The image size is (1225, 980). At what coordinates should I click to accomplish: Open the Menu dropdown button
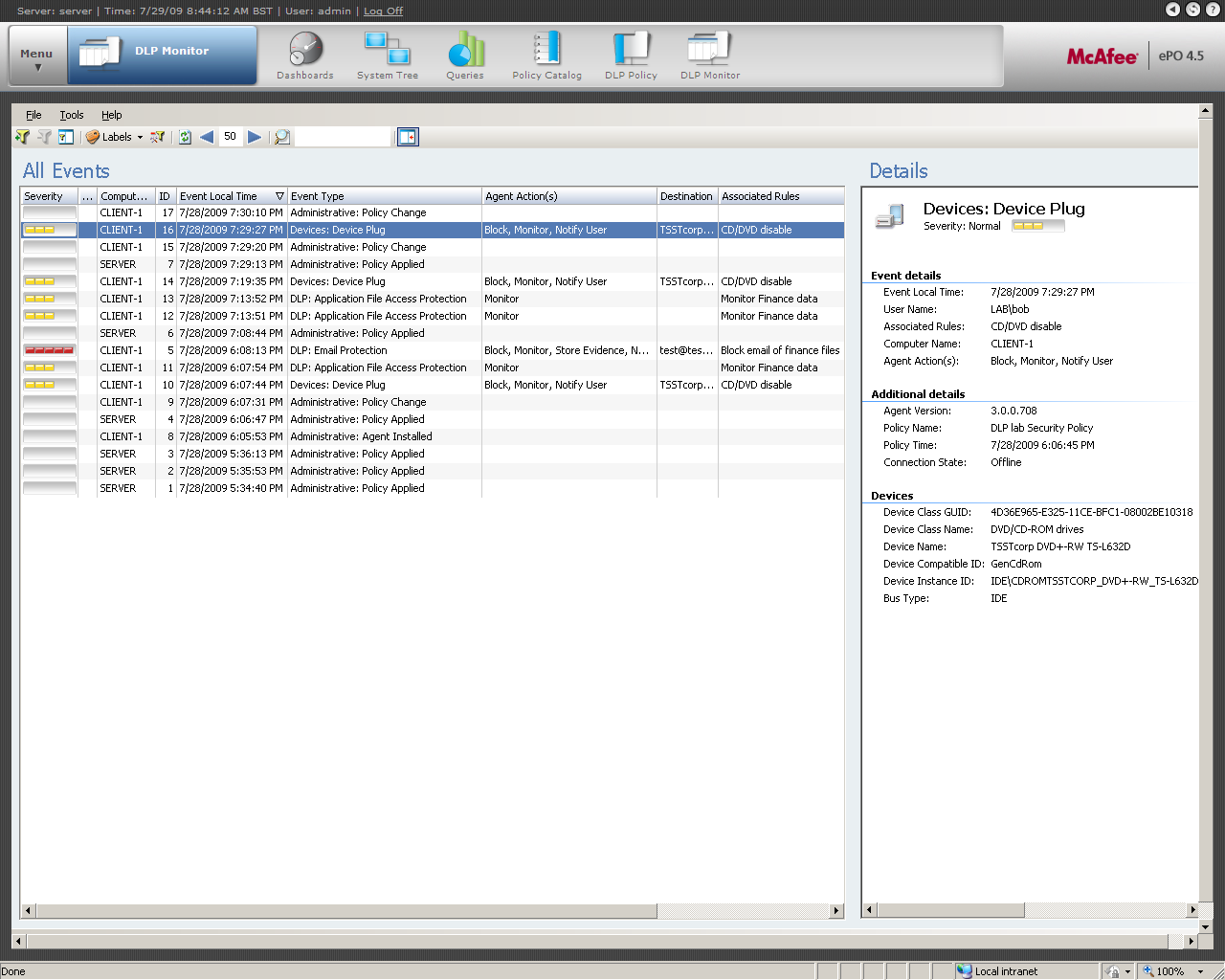tap(37, 57)
